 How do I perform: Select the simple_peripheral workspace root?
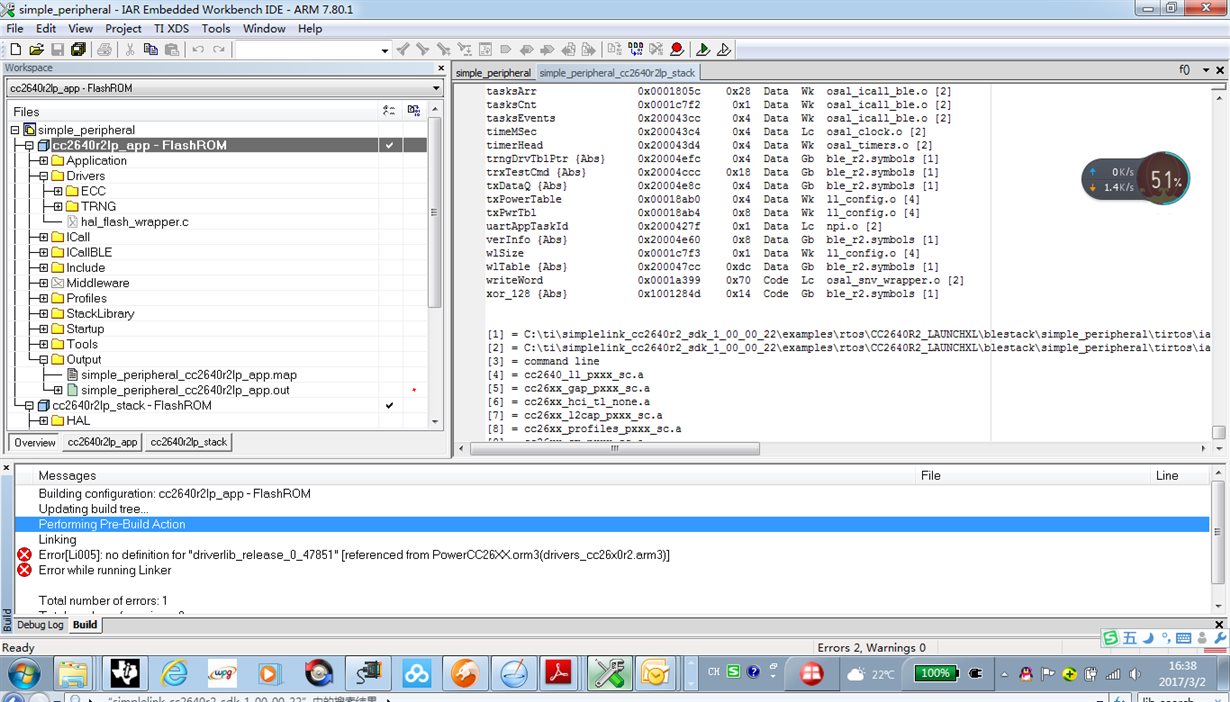click(86, 130)
